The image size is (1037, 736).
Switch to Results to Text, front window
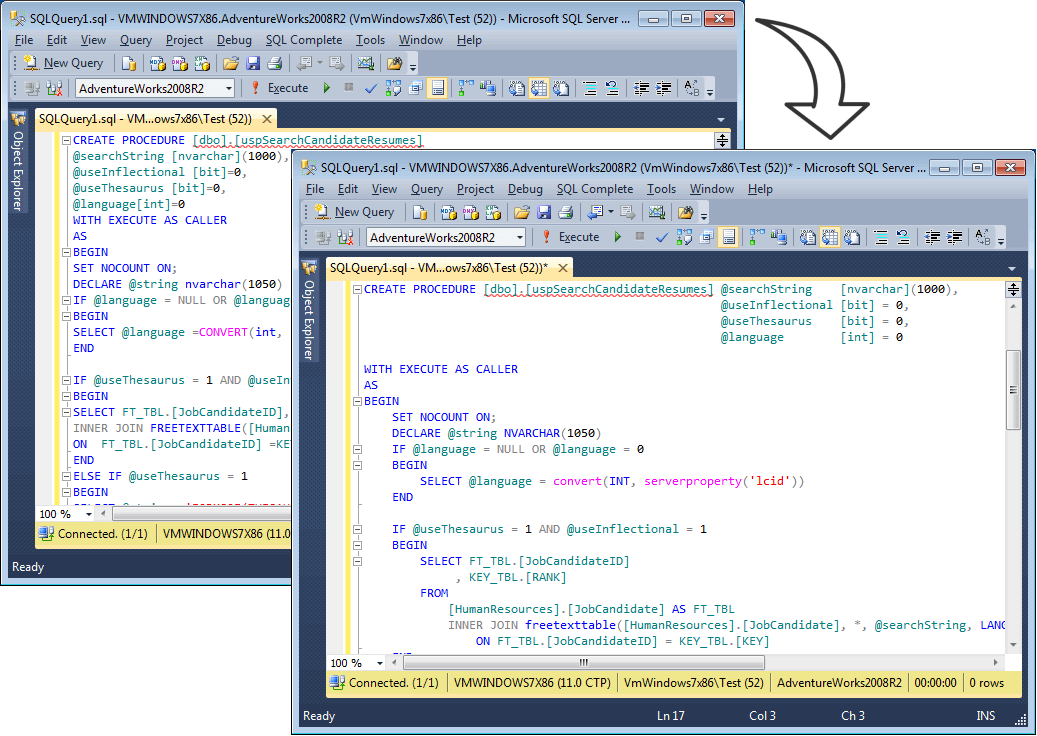click(x=808, y=237)
